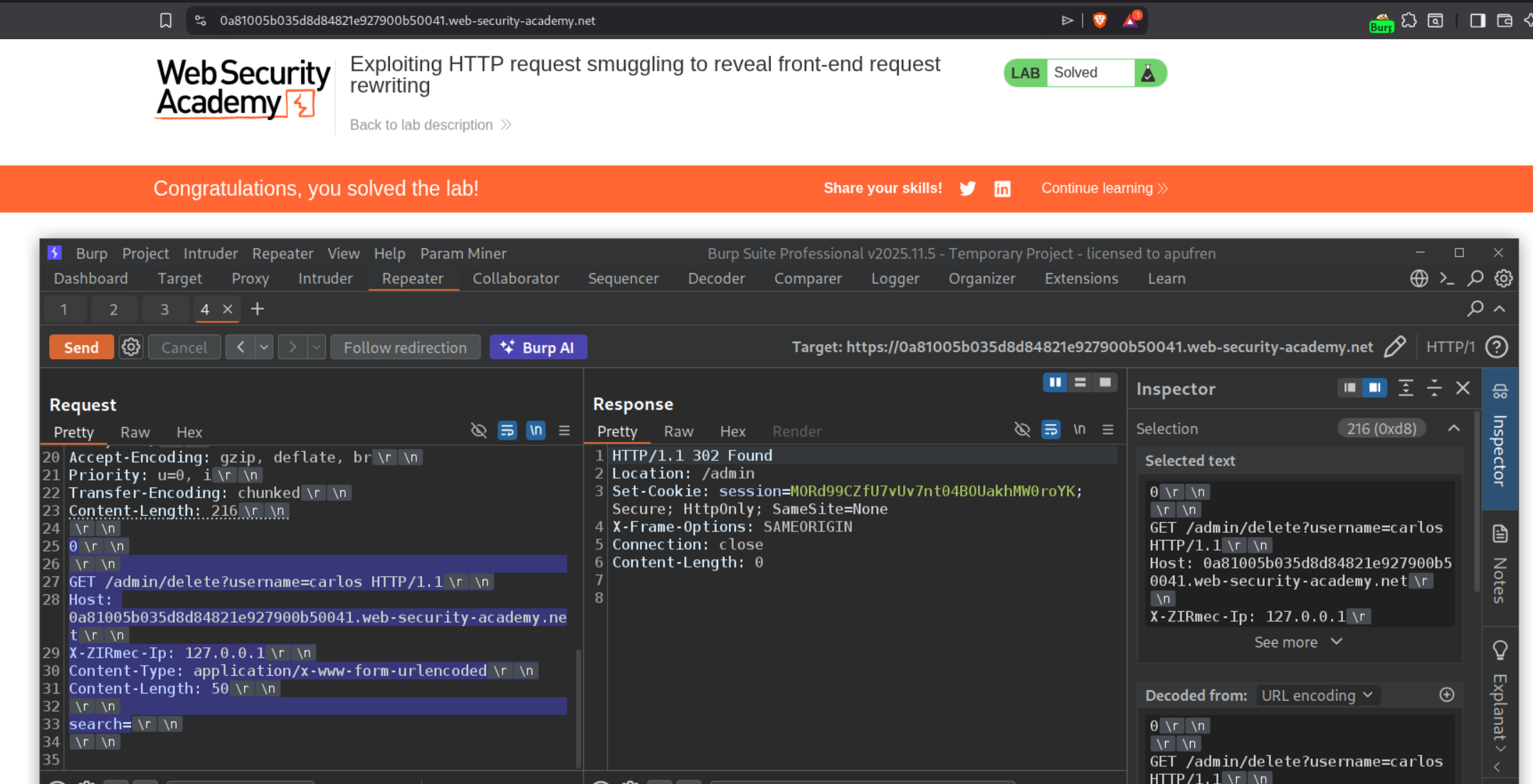Toggle non-printable characters in Request pane
This screenshot has height=784, width=1533.
535,430
